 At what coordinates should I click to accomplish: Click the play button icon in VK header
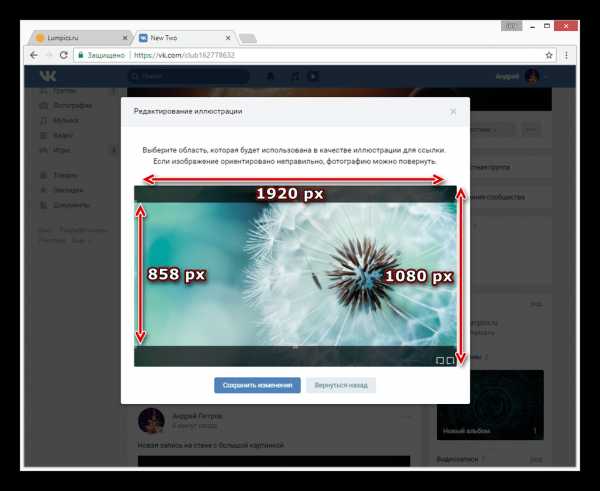[313, 76]
